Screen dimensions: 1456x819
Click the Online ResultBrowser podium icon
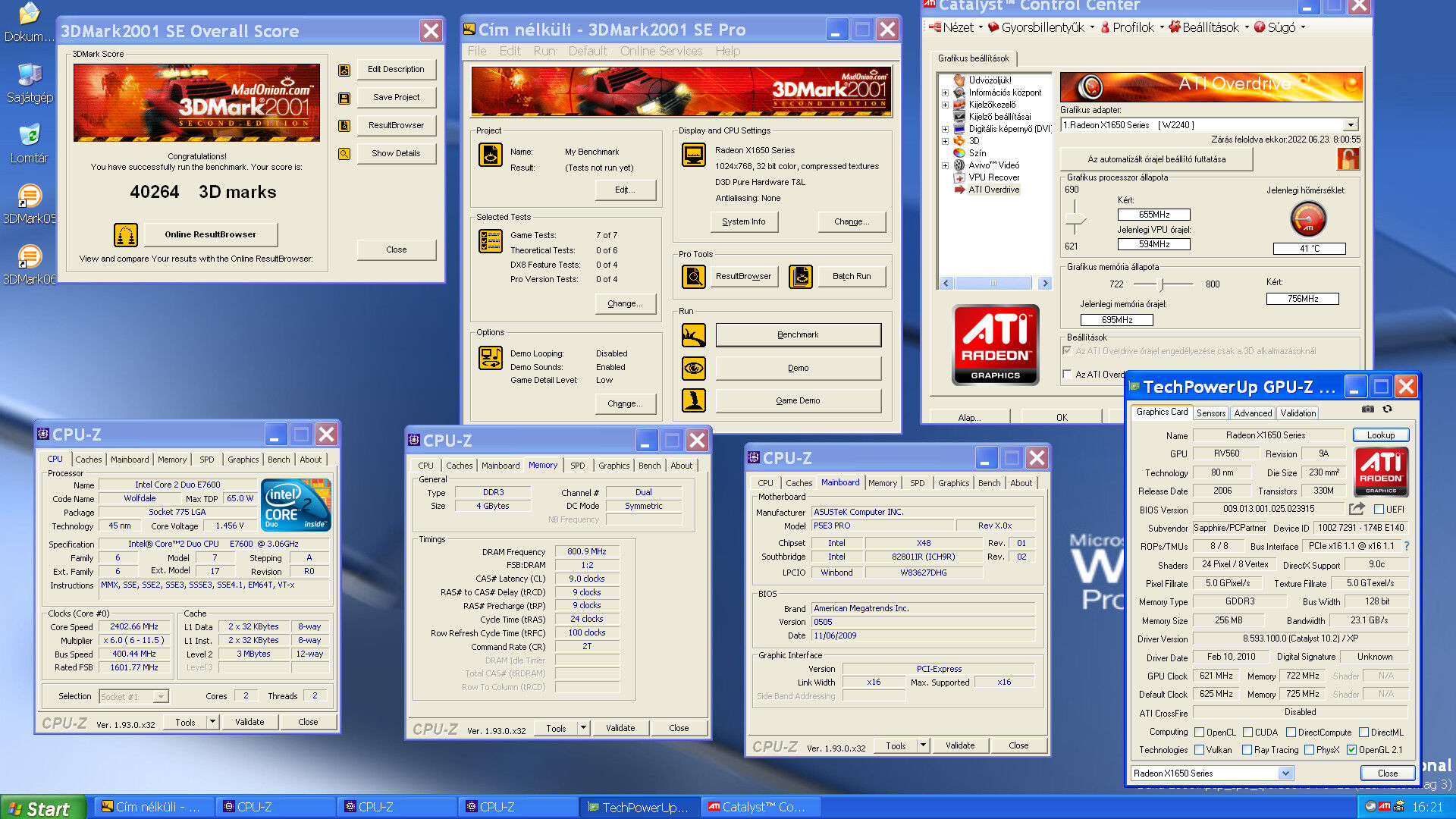pos(126,235)
